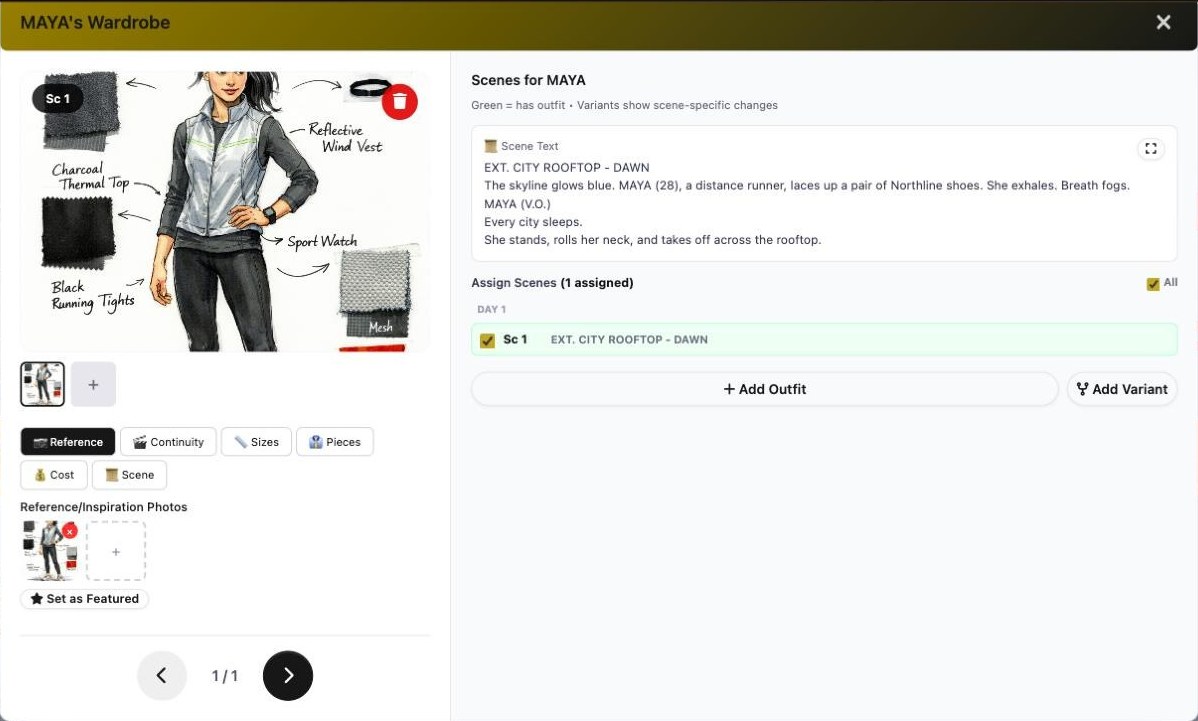The width and height of the screenshot is (1198, 721).
Task: Click Add Variant button
Action: tap(1122, 389)
